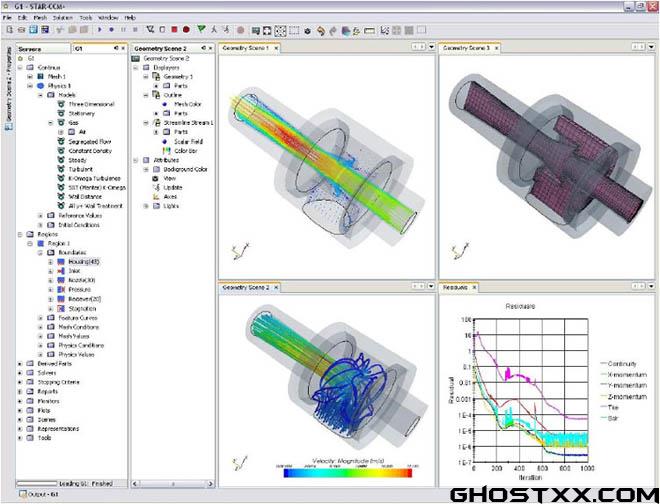
Task: Toggle the pin on the G1 tab
Action: pos(116,48)
